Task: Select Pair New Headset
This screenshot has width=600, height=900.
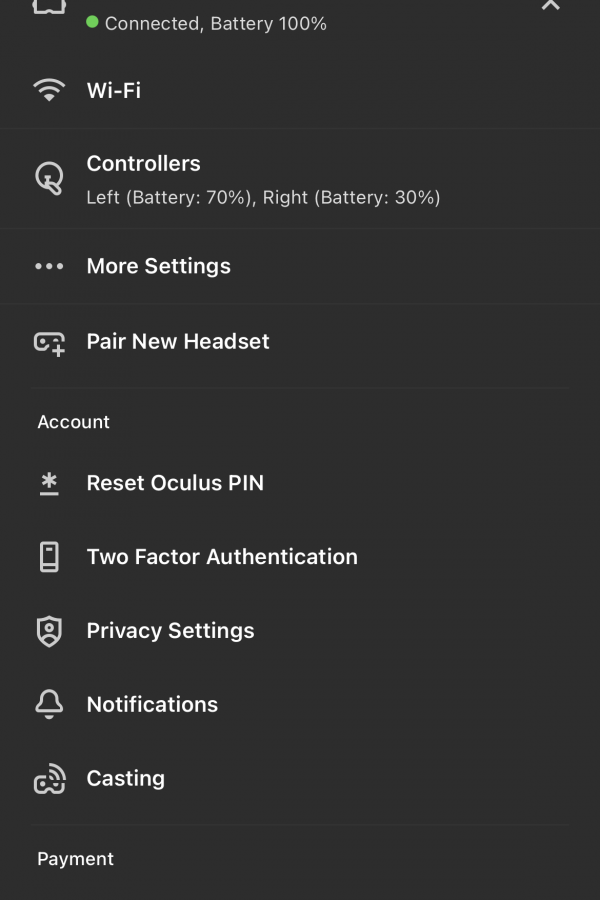Action: tap(300, 342)
